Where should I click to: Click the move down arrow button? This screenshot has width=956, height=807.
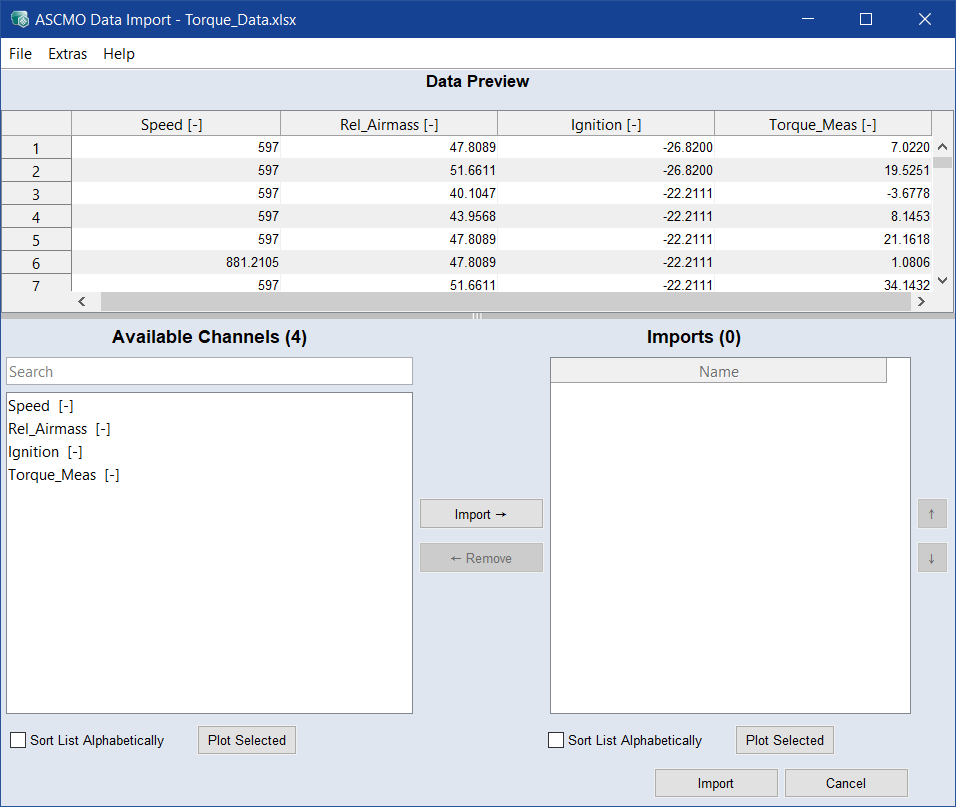click(932, 558)
